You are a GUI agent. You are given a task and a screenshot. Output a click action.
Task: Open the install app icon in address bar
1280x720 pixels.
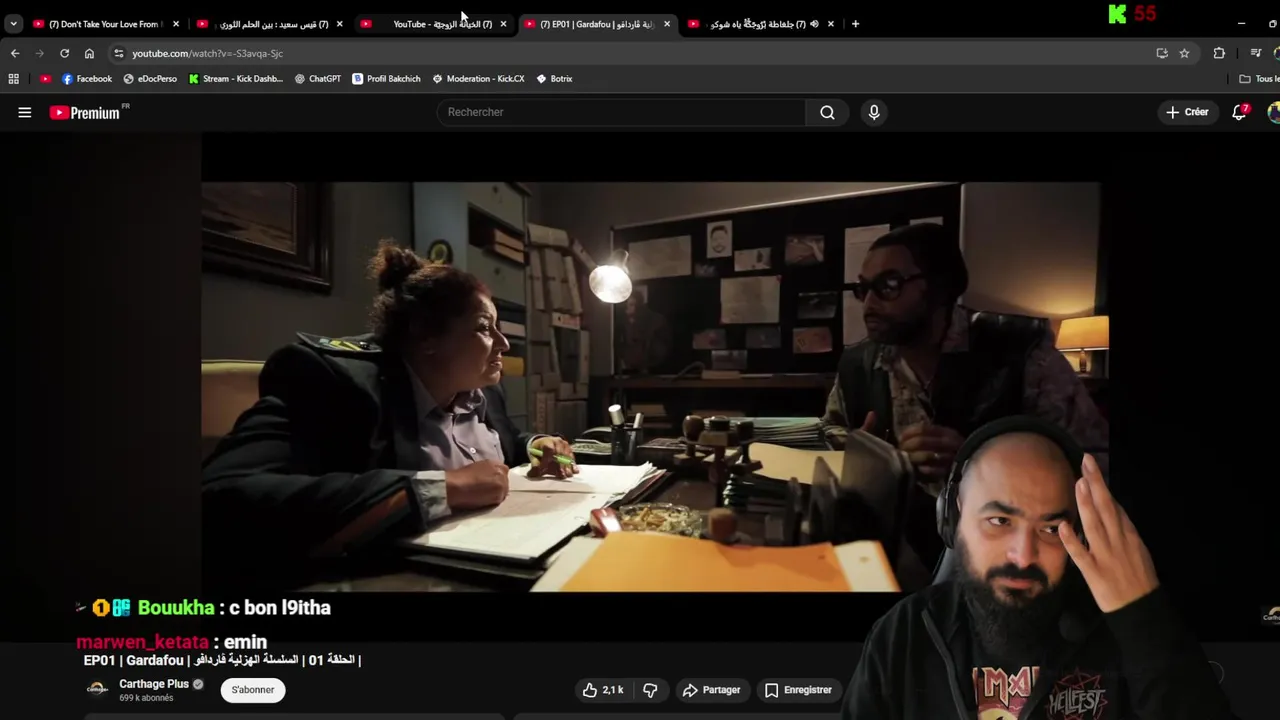(x=1162, y=53)
